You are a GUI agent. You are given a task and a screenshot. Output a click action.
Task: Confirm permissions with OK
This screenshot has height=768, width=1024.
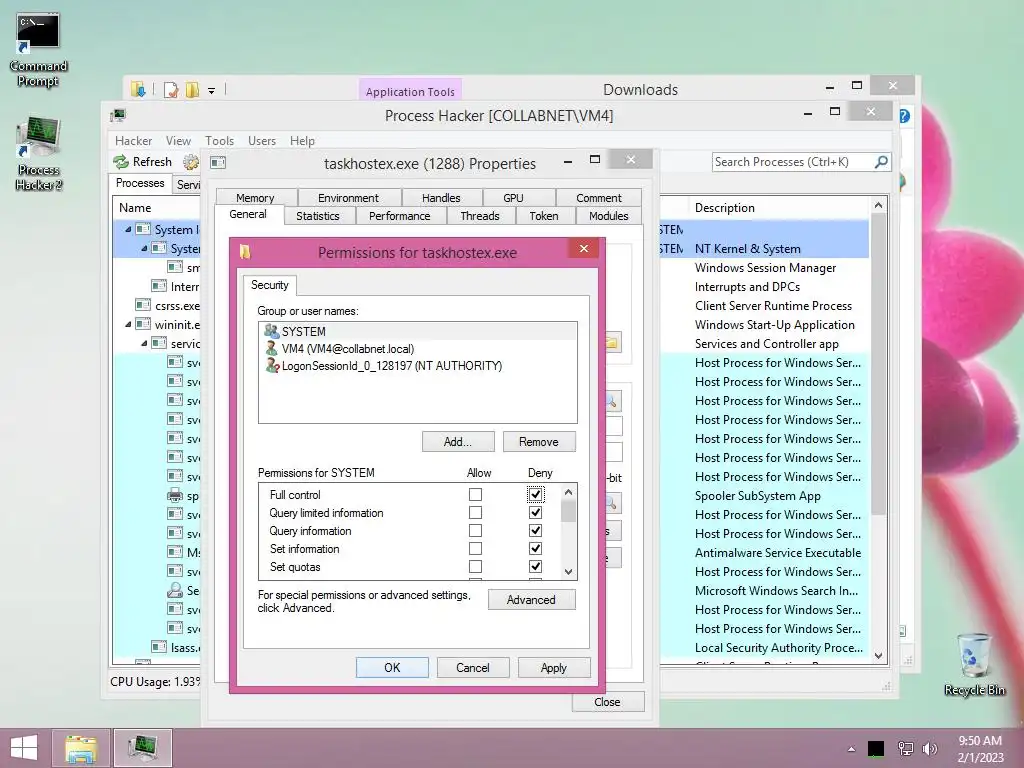click(392, 667)
